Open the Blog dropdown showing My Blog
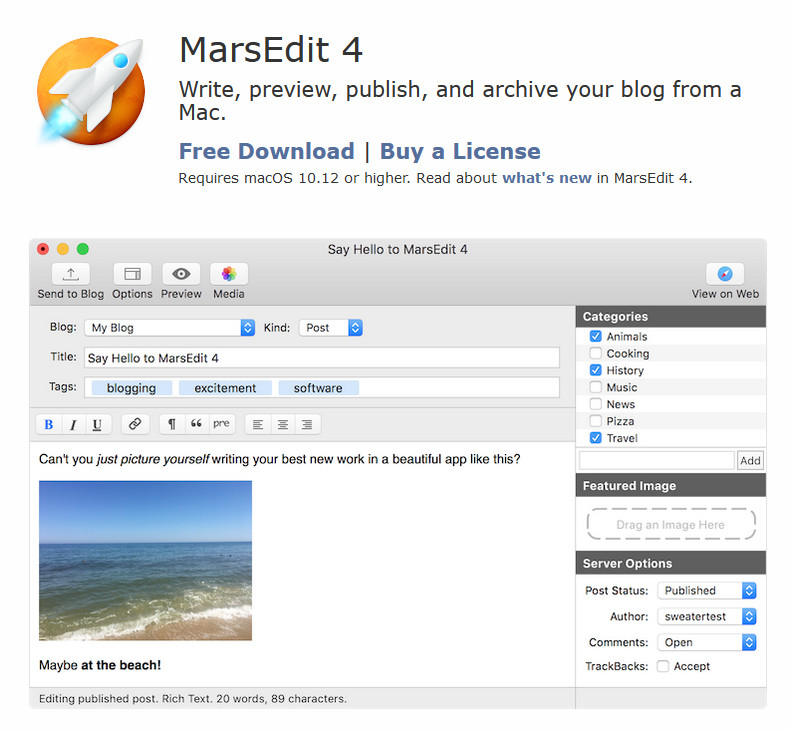The width and height of the screenshot is (791, 731). coord(170,328)
